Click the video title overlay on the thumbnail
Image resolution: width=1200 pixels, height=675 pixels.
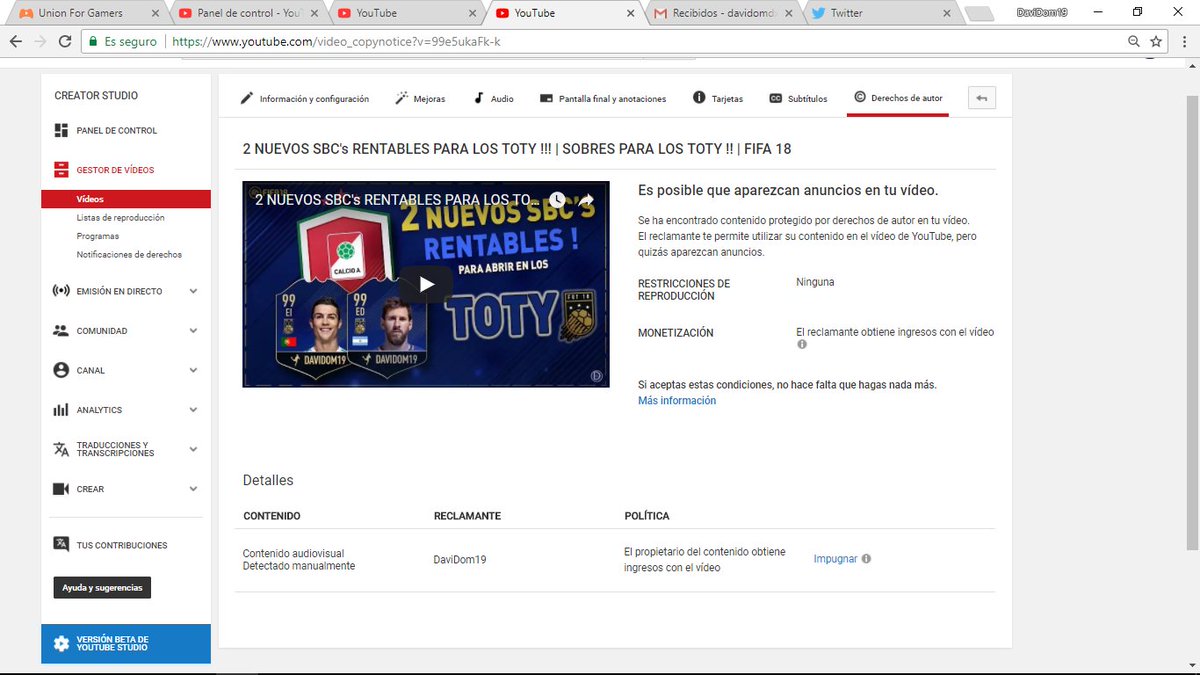396,200
